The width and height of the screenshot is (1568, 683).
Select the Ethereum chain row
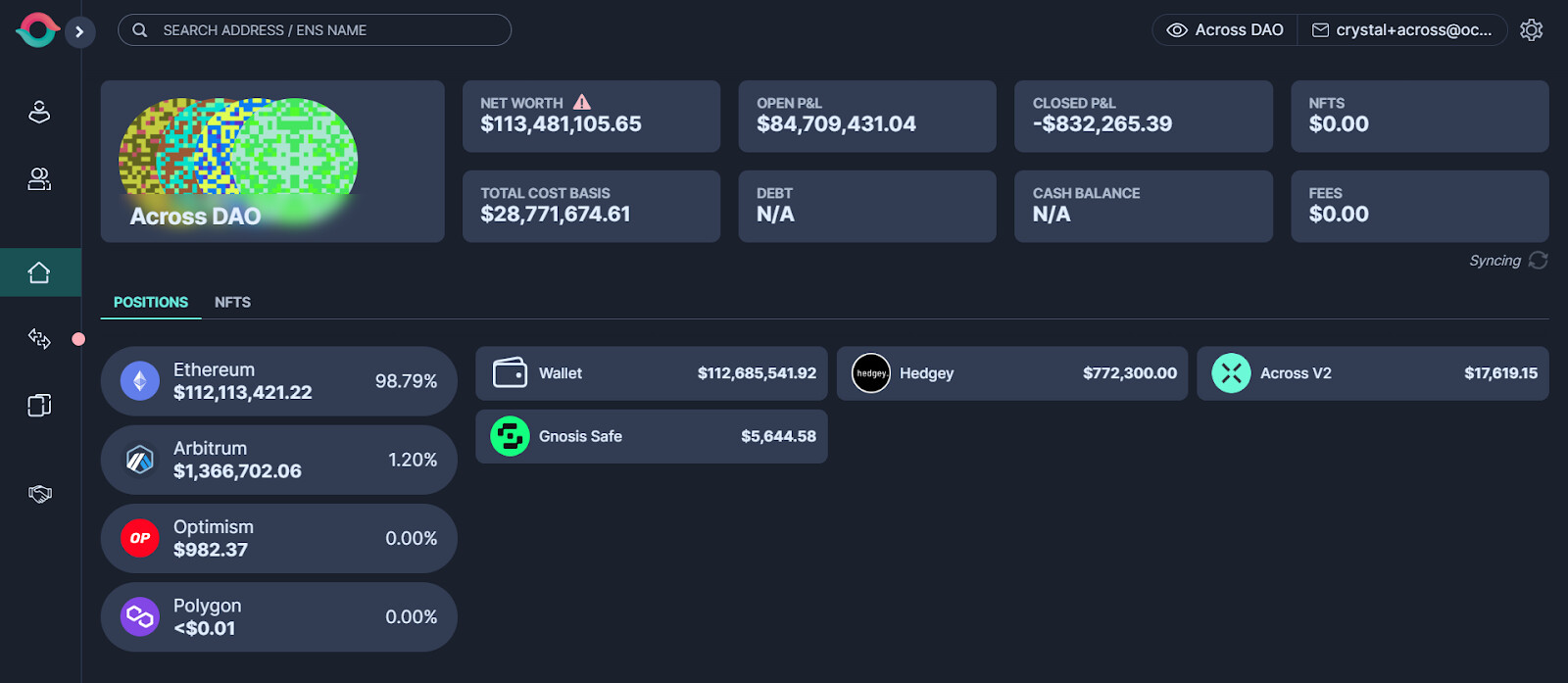279,381
